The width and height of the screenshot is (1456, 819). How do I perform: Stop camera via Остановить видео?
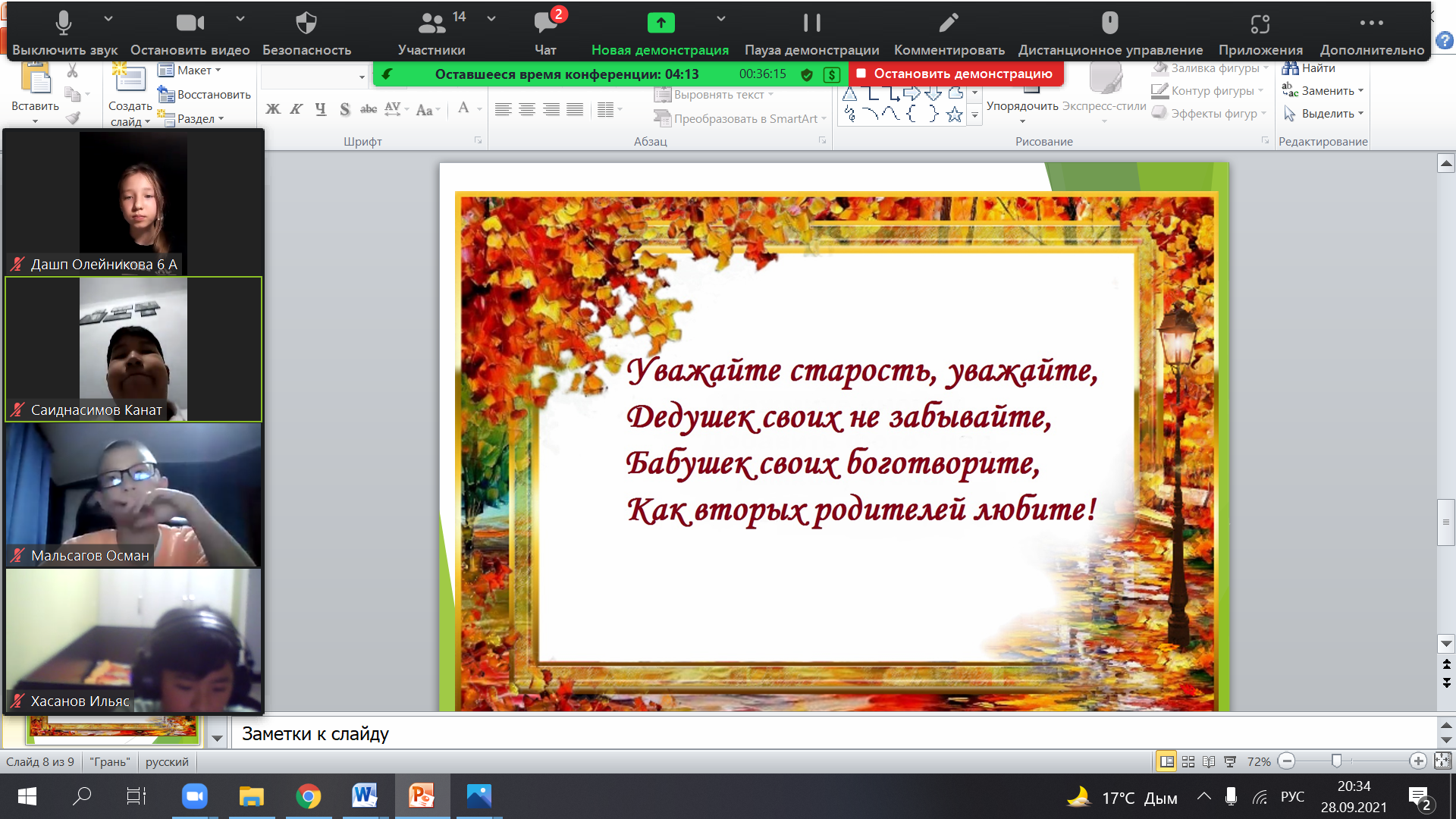point(190,32)
